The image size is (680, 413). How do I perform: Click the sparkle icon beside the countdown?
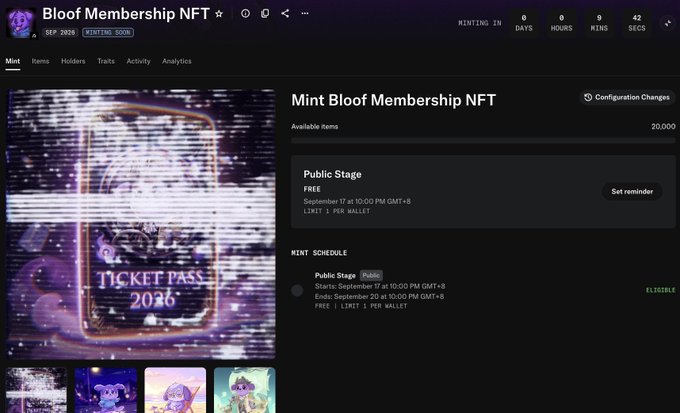(x=668, y=23)
